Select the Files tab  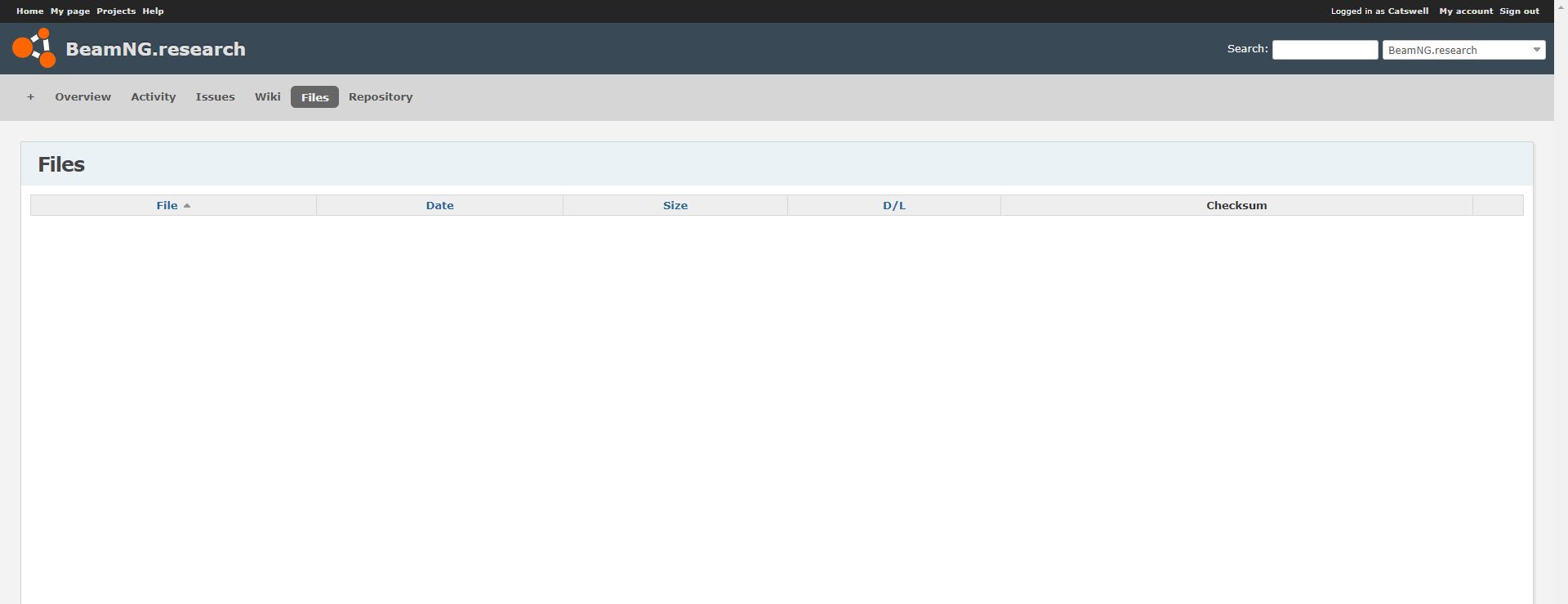coord(314,97)
